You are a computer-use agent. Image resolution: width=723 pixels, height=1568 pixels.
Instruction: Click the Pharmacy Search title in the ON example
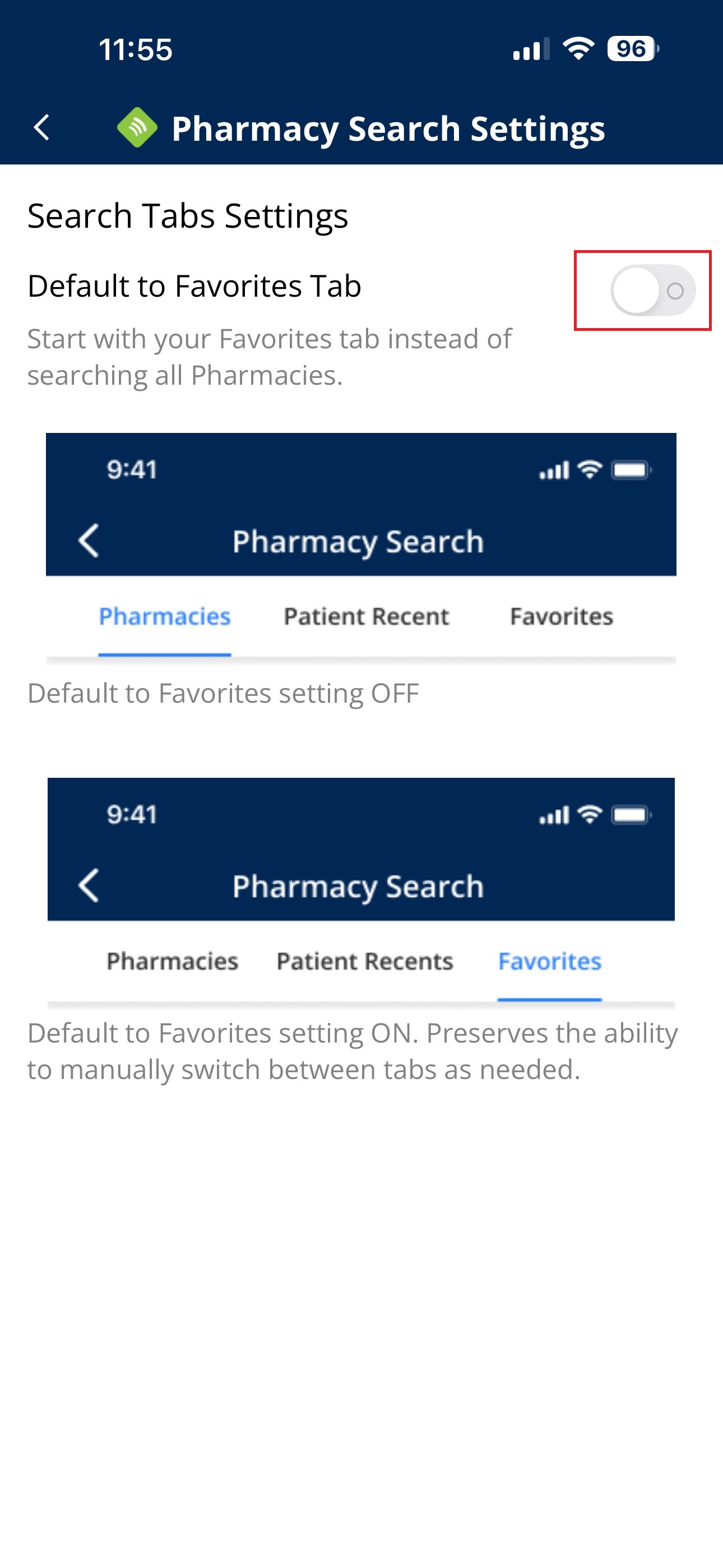click(x=358, y=886)
